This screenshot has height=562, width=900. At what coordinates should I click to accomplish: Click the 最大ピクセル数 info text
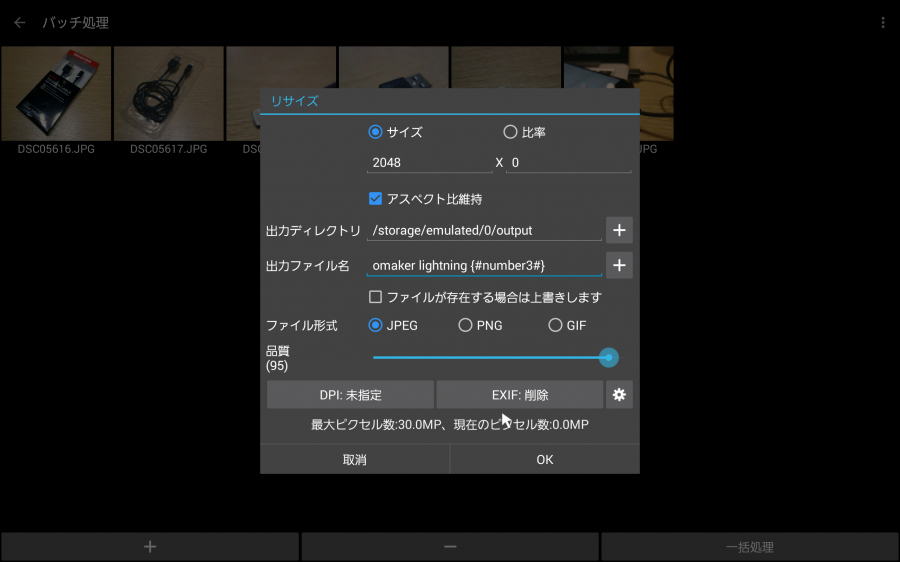[449, 425]
